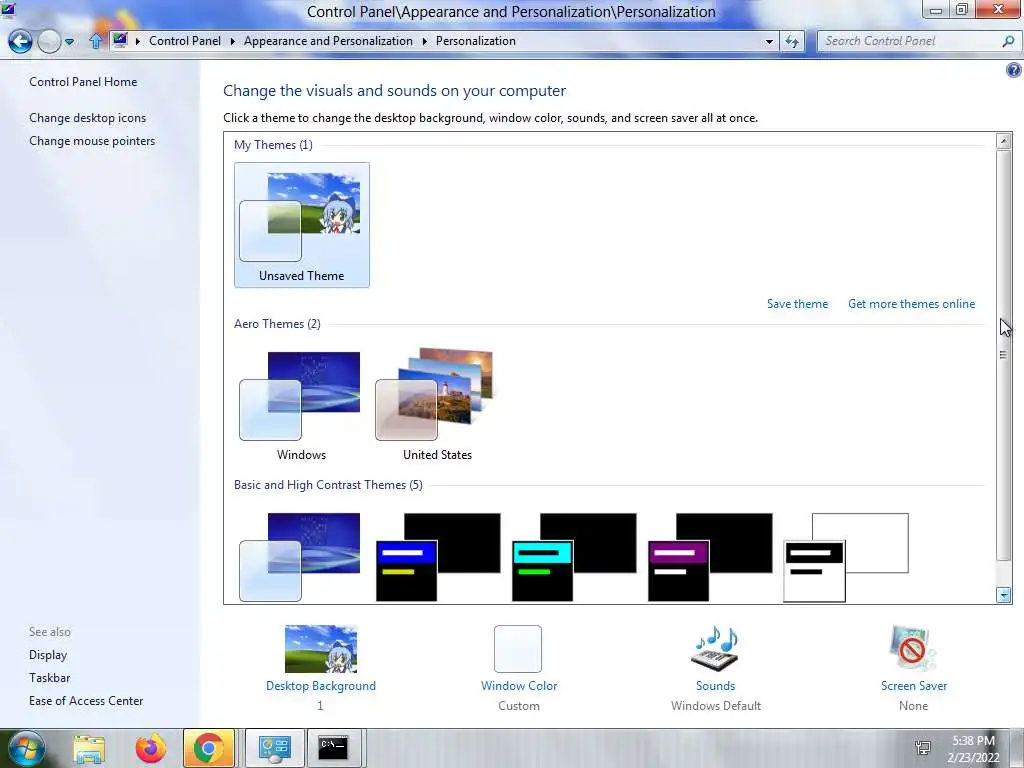Select high contrast theme with cyan title bar
Screen dimensions: 1024x768
click(x=574, y=556)
